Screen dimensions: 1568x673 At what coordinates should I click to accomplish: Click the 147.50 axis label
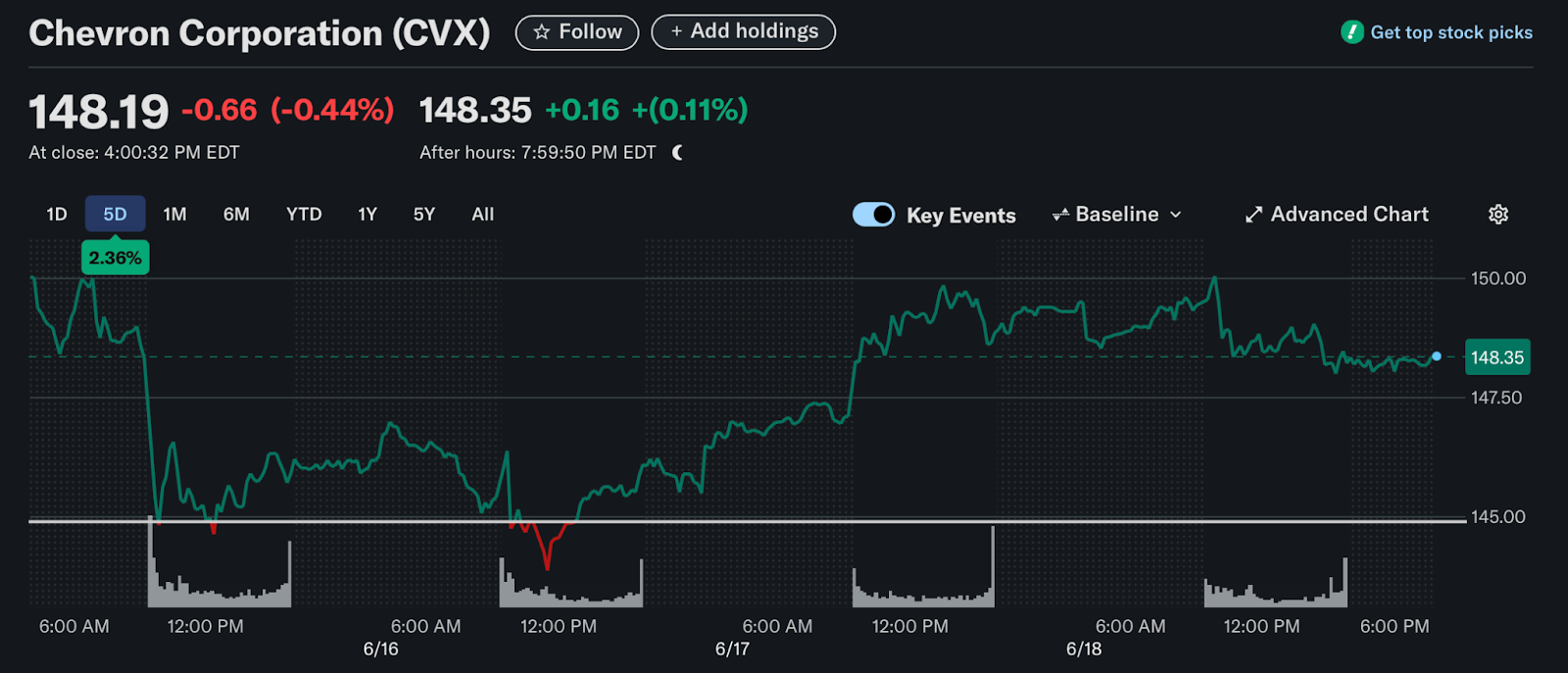[1496, 398]
